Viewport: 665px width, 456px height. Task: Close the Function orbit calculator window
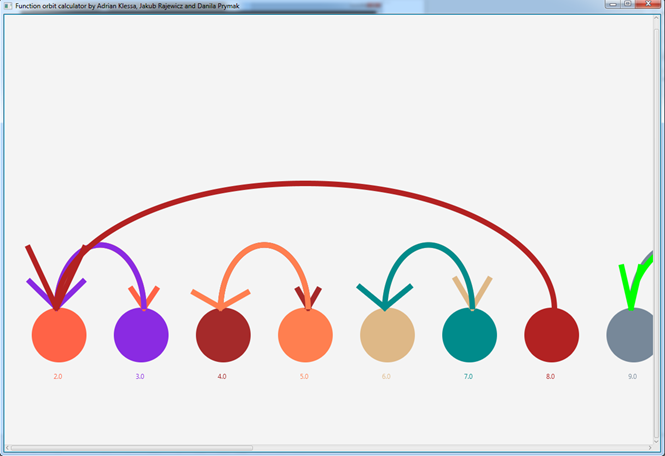(648, 3)
